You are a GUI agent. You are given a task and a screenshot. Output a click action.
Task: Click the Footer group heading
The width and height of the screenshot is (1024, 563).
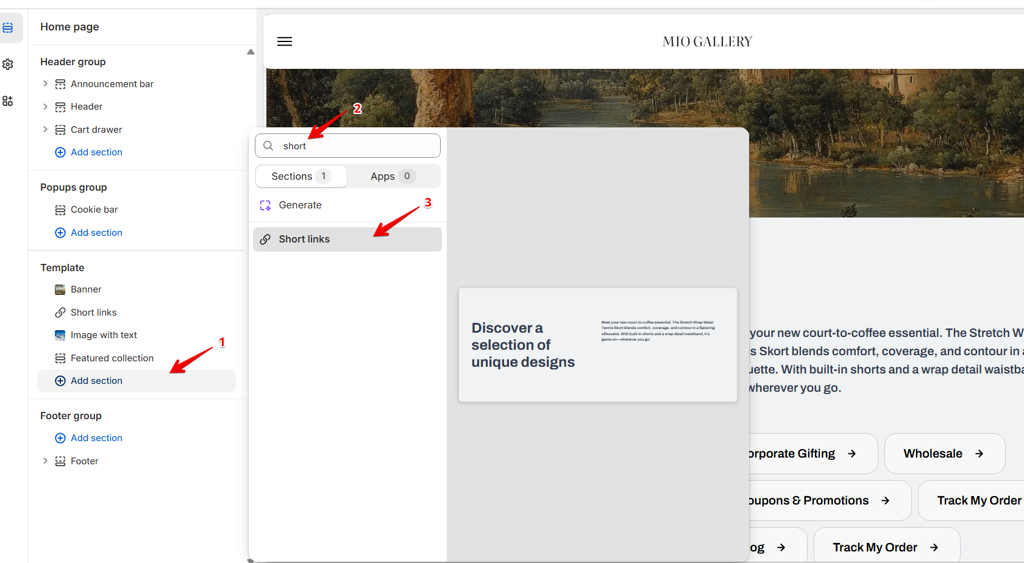[71, 416]
